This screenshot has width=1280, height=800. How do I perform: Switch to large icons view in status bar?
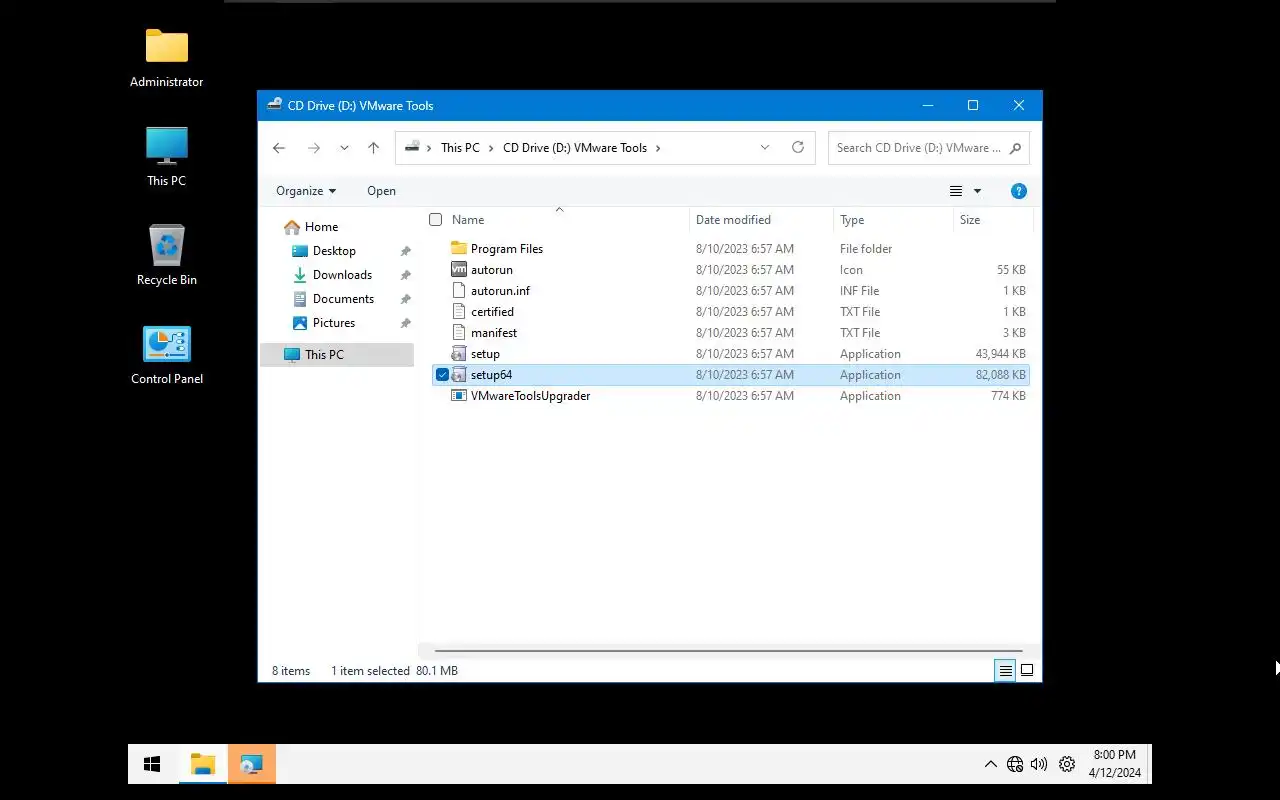[1027, 671]
